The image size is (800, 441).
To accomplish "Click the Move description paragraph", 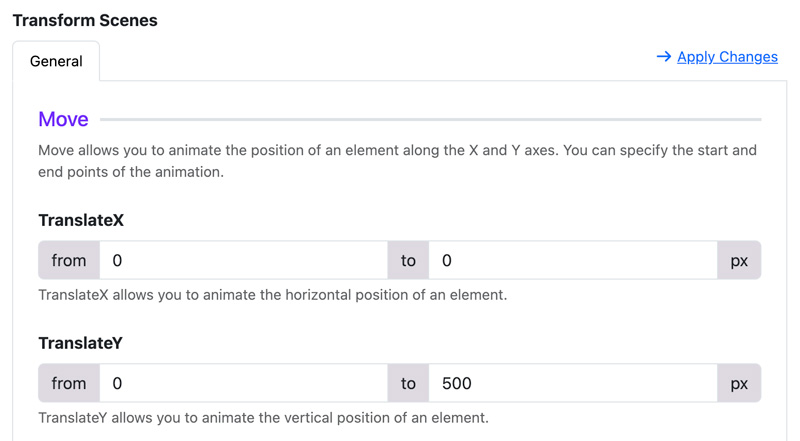I will [397, 161].
